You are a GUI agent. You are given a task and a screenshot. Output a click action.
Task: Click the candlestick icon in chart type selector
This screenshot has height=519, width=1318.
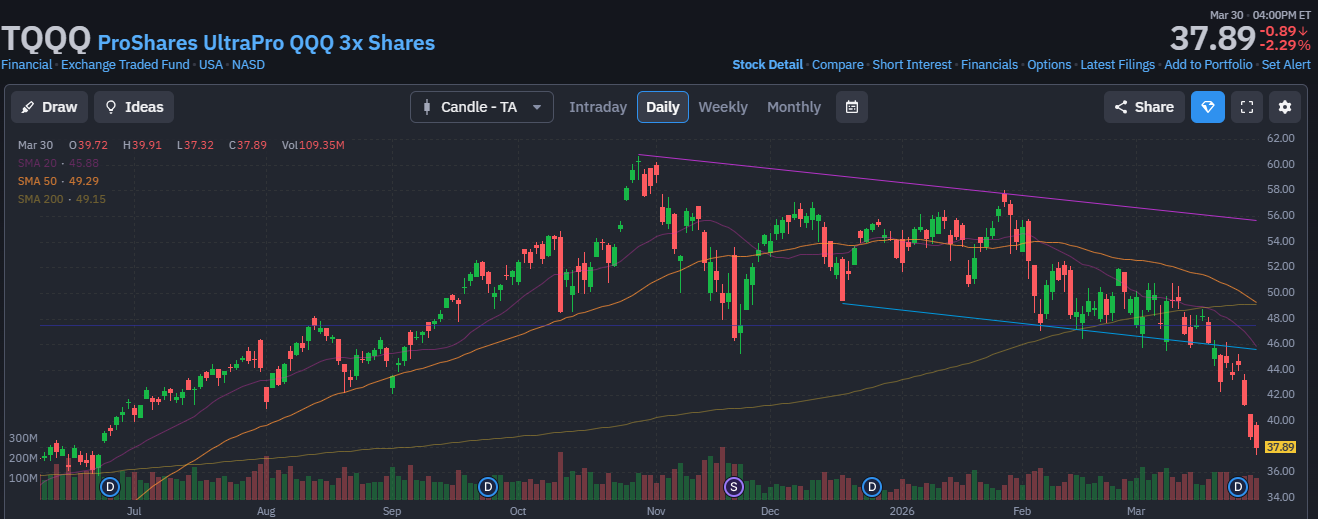point(427,107)
